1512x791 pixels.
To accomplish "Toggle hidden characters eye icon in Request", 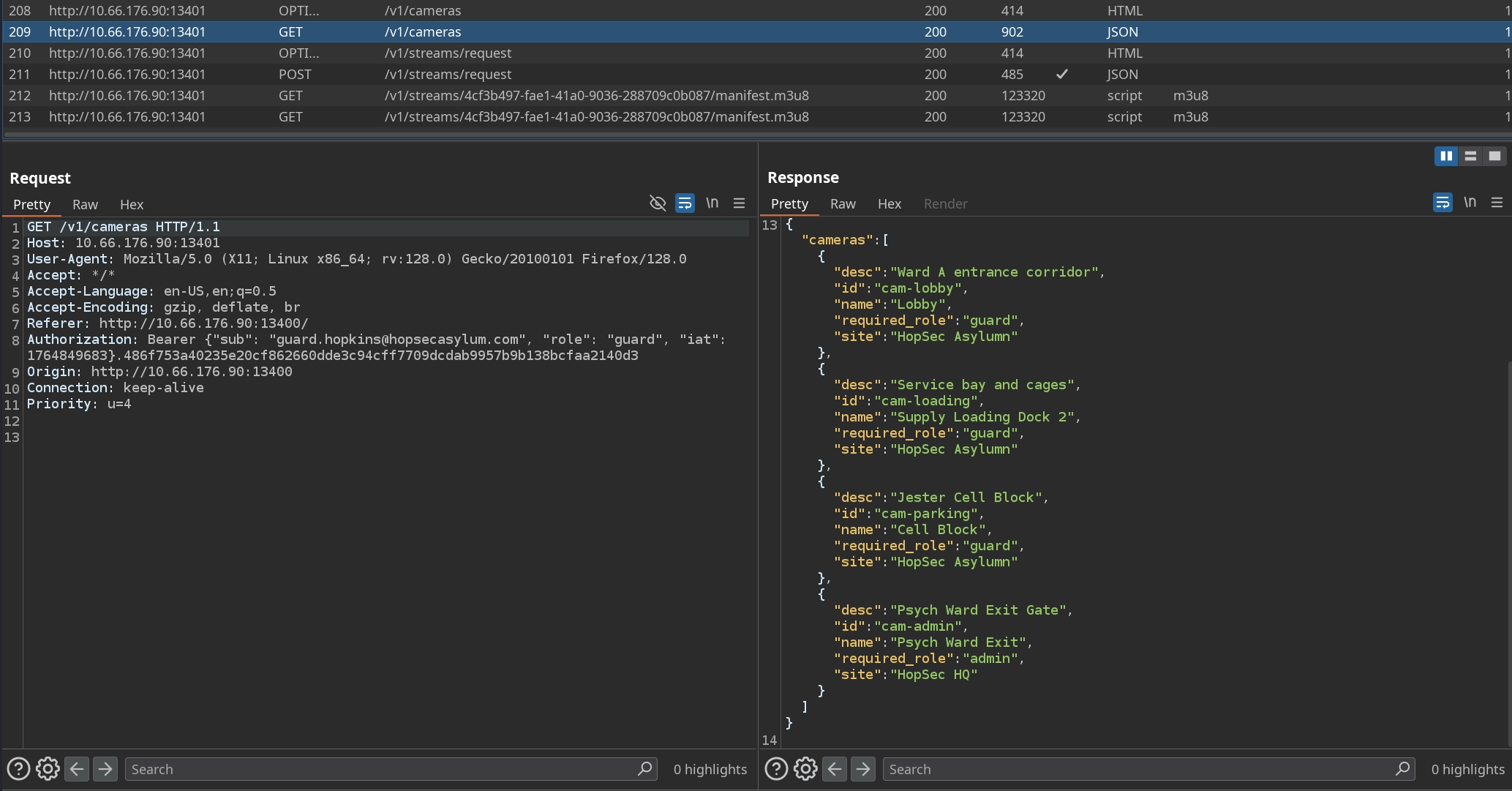I will tap(657, 203).
